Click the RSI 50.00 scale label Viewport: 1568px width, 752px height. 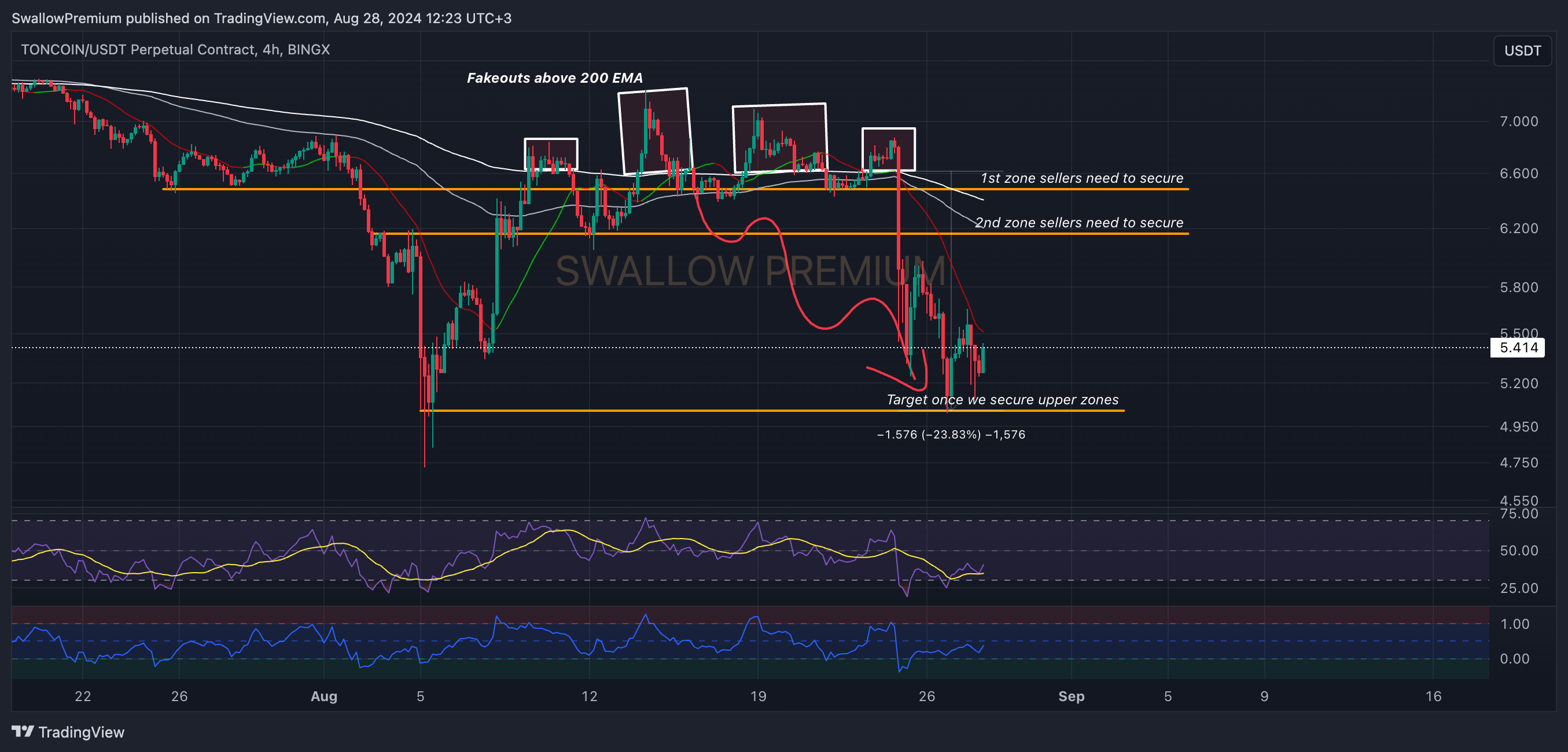pos(1518,551)
